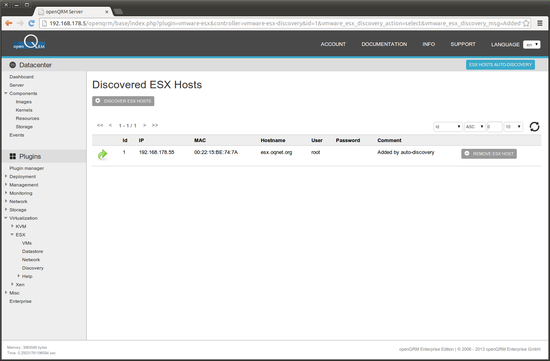Bookmark page with the star icon
The image size is (550, 361).
point(526,24)
